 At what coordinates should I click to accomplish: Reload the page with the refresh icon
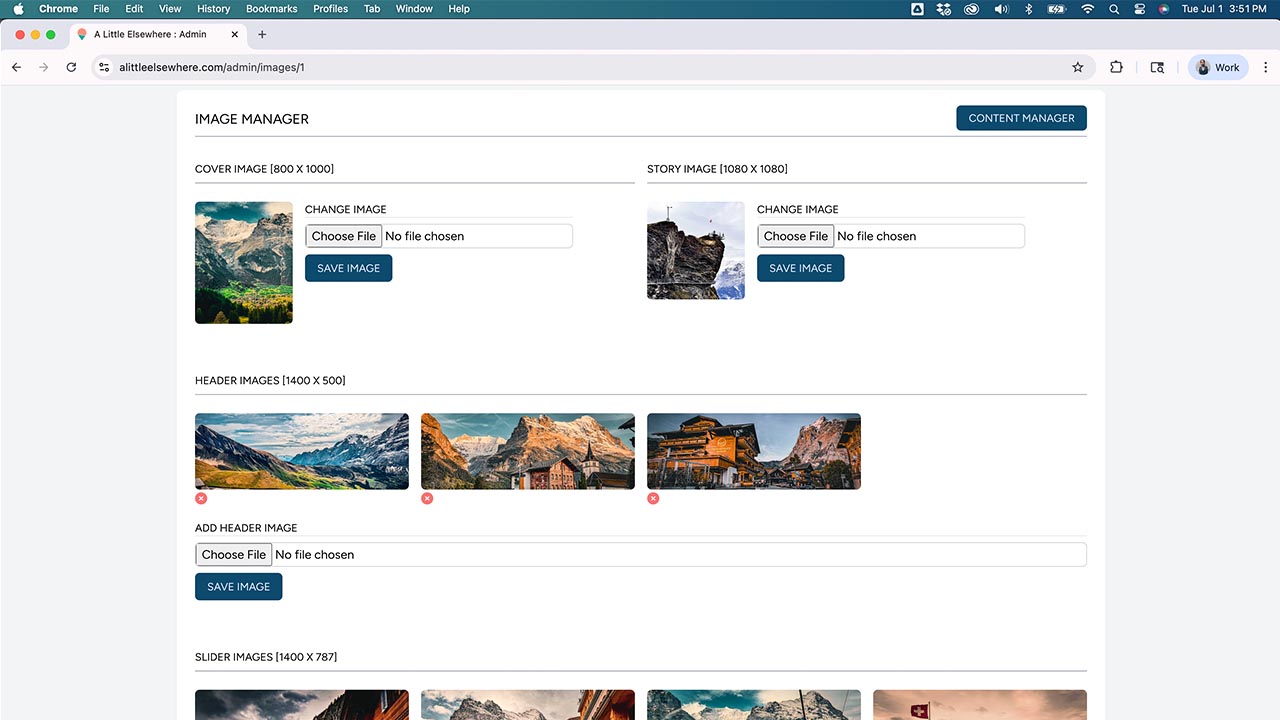(x=71, y=67)
